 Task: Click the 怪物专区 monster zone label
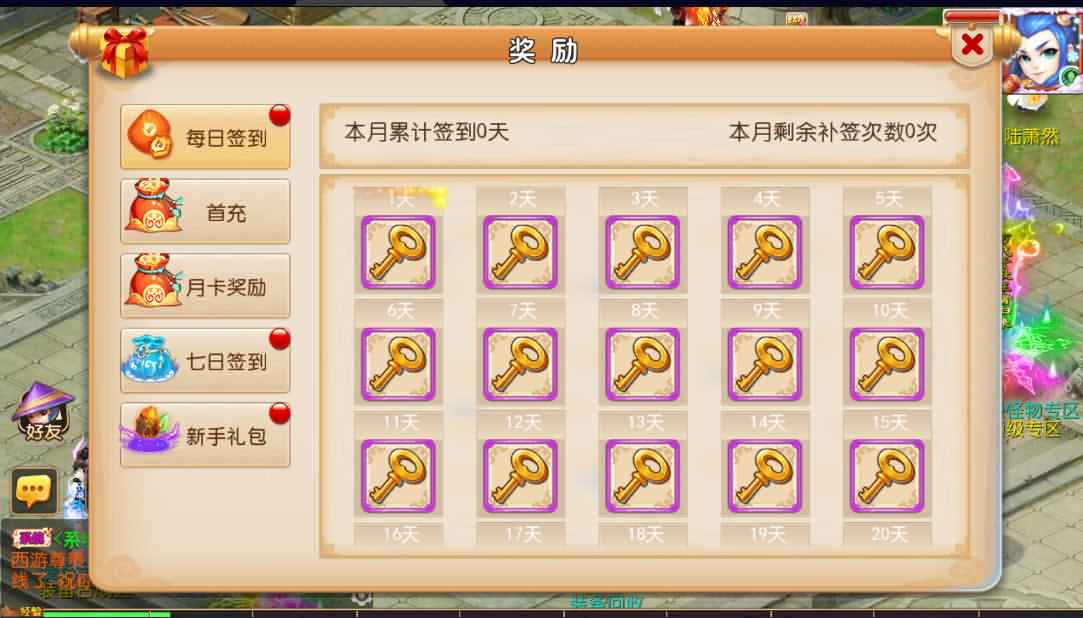click(1042, 411)
